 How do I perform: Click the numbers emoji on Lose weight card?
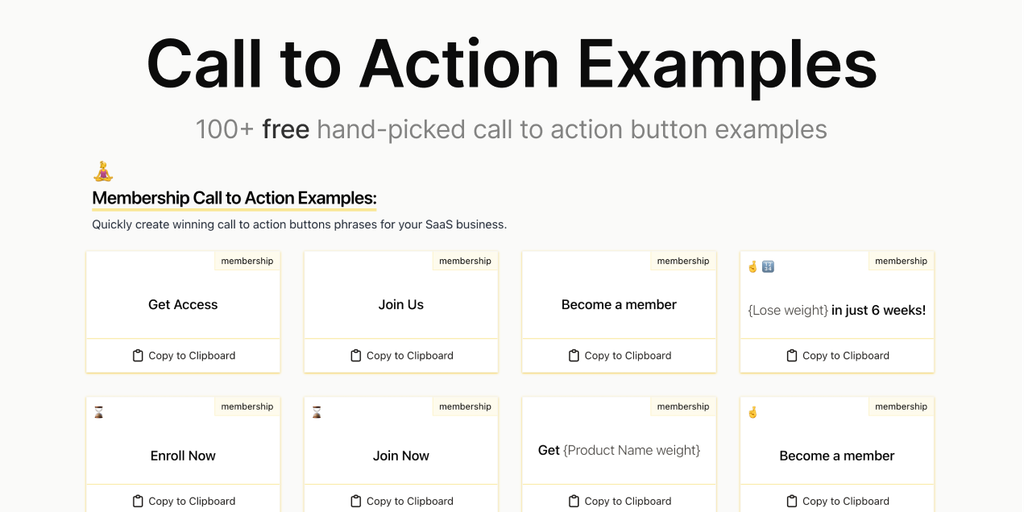768,266
